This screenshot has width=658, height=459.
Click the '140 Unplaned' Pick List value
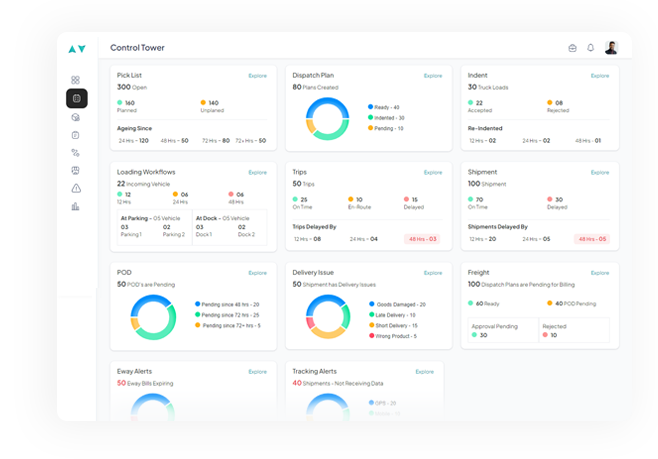coord(212,106)
